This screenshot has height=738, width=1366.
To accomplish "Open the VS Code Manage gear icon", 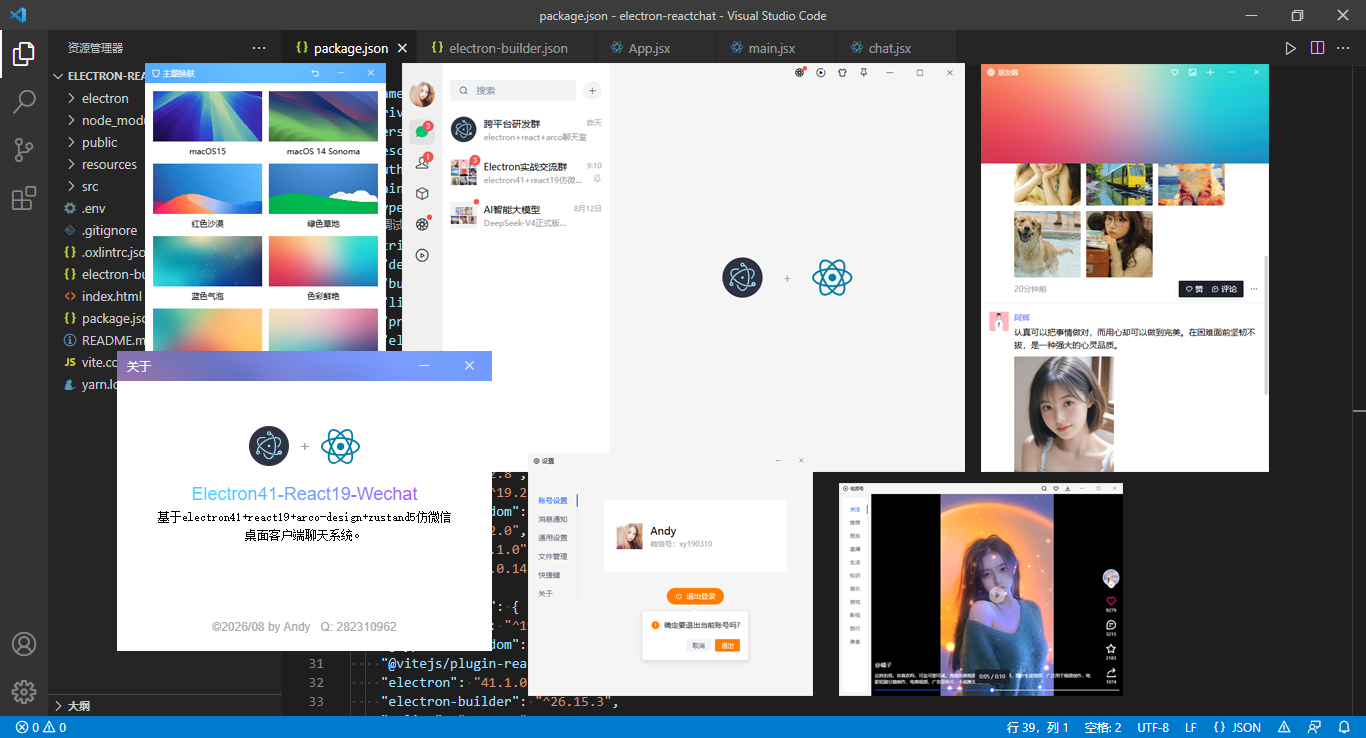I will pyautogui.click(x=24, y=691).
